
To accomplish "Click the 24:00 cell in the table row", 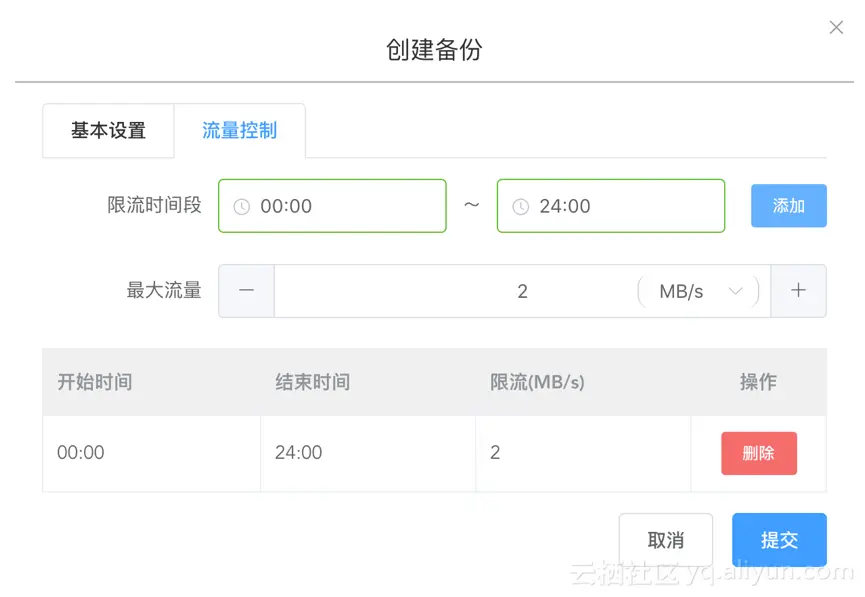I will [x=299, y=453].
